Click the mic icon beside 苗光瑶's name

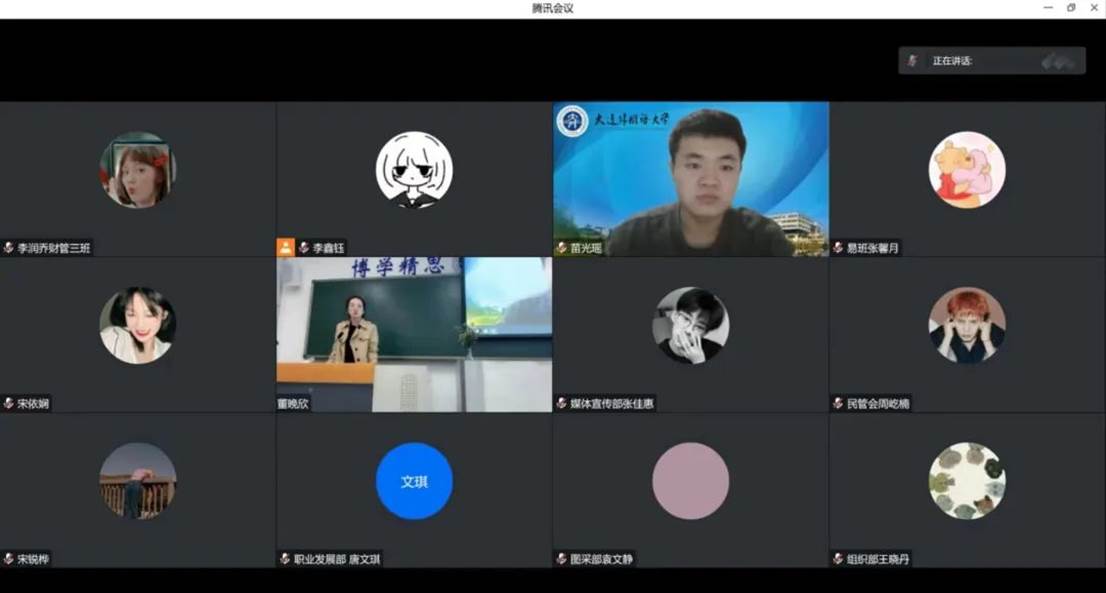point(562,248)
